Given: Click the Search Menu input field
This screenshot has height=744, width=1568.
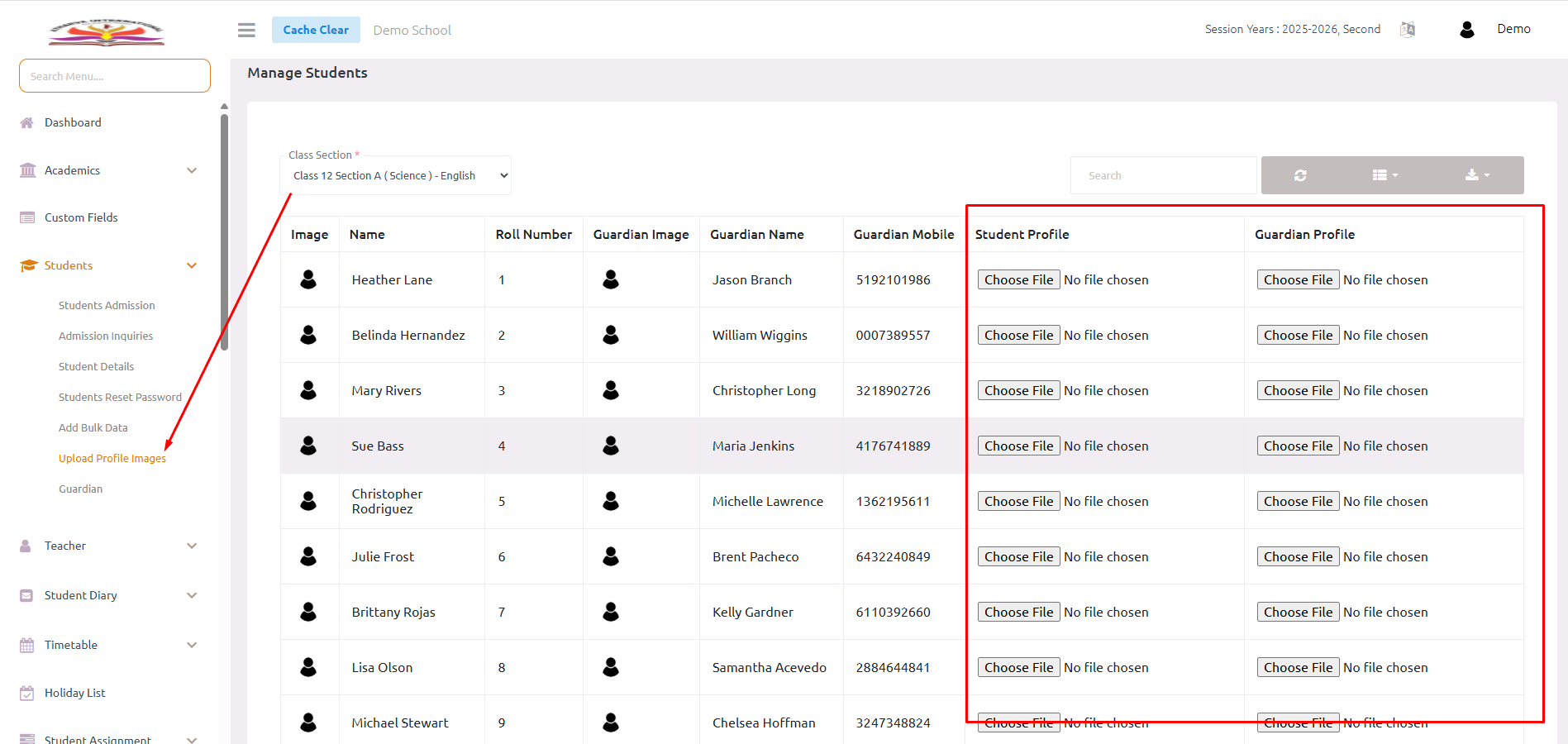Looking at the screenshot, I should coord(115,76).
